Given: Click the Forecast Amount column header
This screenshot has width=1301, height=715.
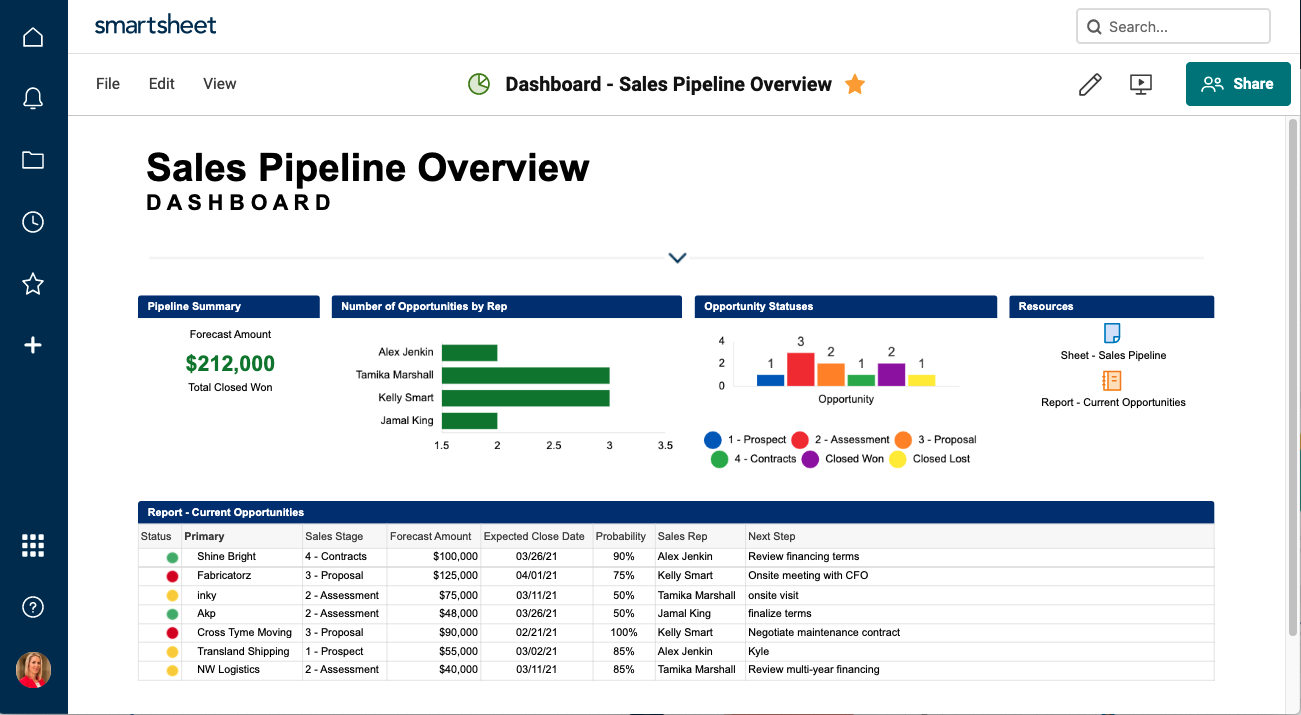Looking at the screenshot, I should tap(433, 537).
